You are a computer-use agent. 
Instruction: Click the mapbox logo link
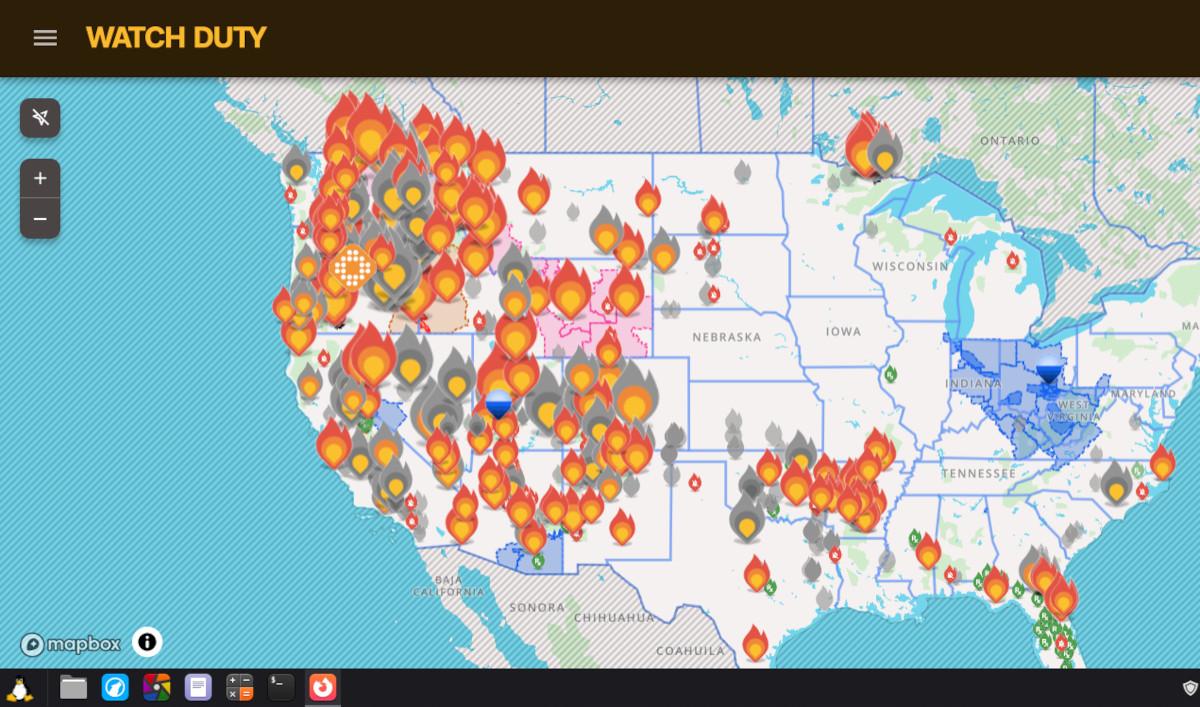pyautogui.click(x=70, y=644)
